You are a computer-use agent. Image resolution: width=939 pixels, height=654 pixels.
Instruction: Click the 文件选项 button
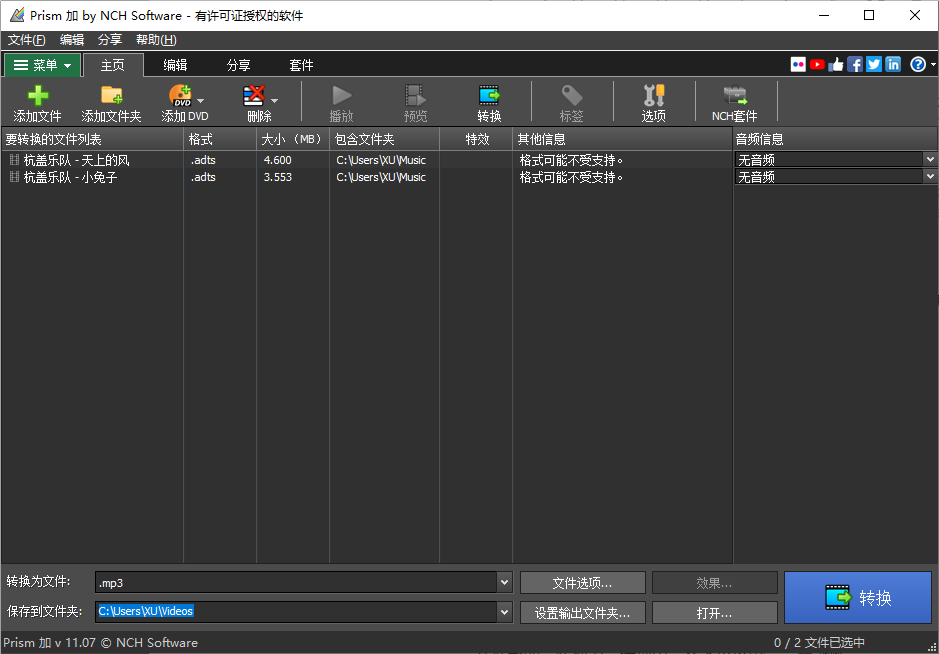point(582,582)
